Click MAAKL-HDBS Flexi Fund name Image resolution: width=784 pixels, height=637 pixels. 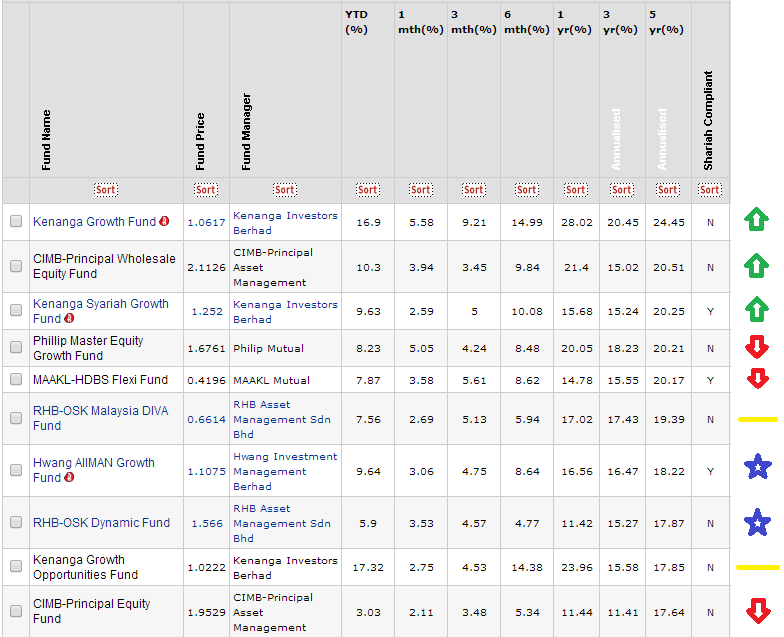point(100,380)
